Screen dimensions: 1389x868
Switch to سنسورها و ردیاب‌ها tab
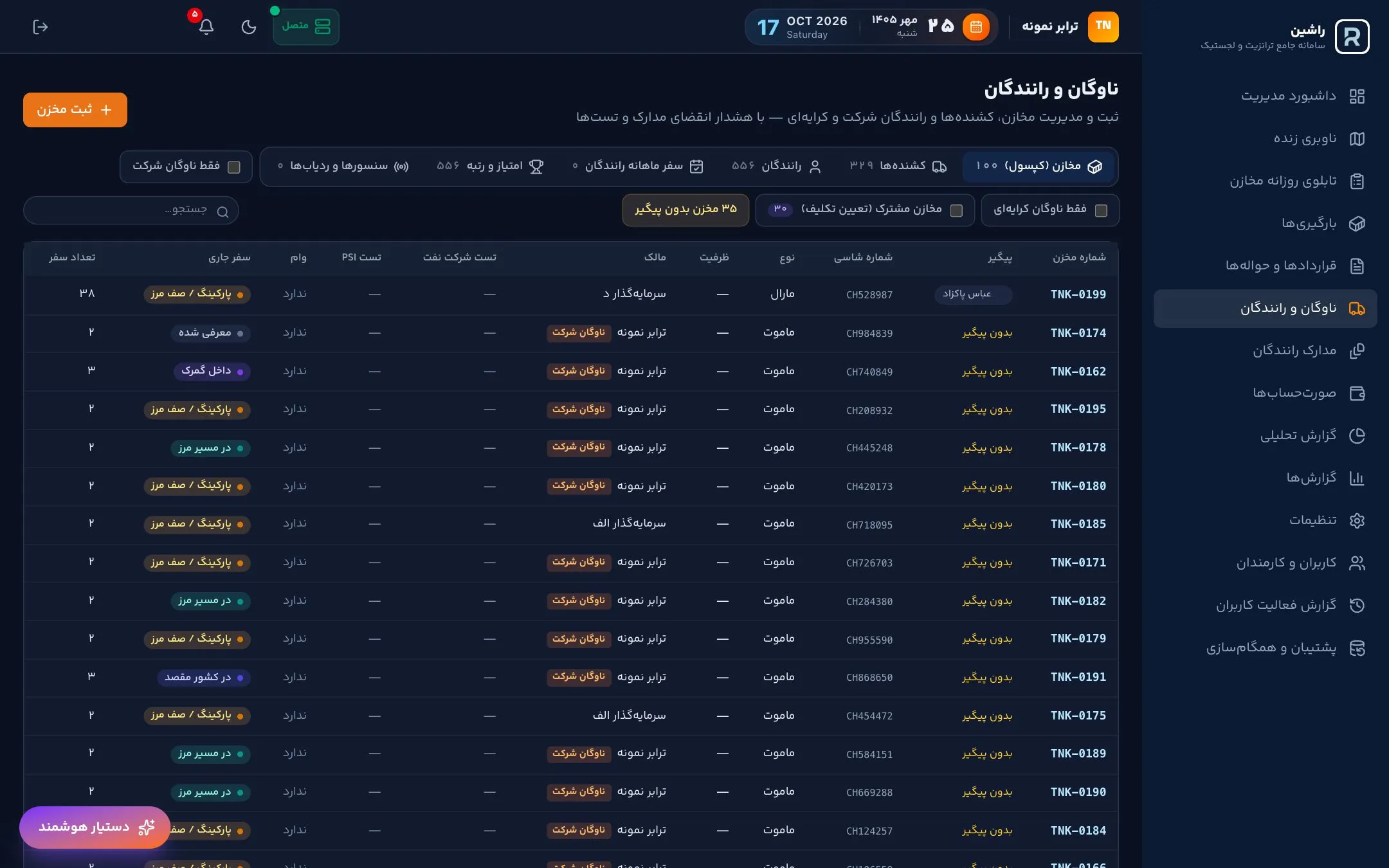[x=343, y=167]
